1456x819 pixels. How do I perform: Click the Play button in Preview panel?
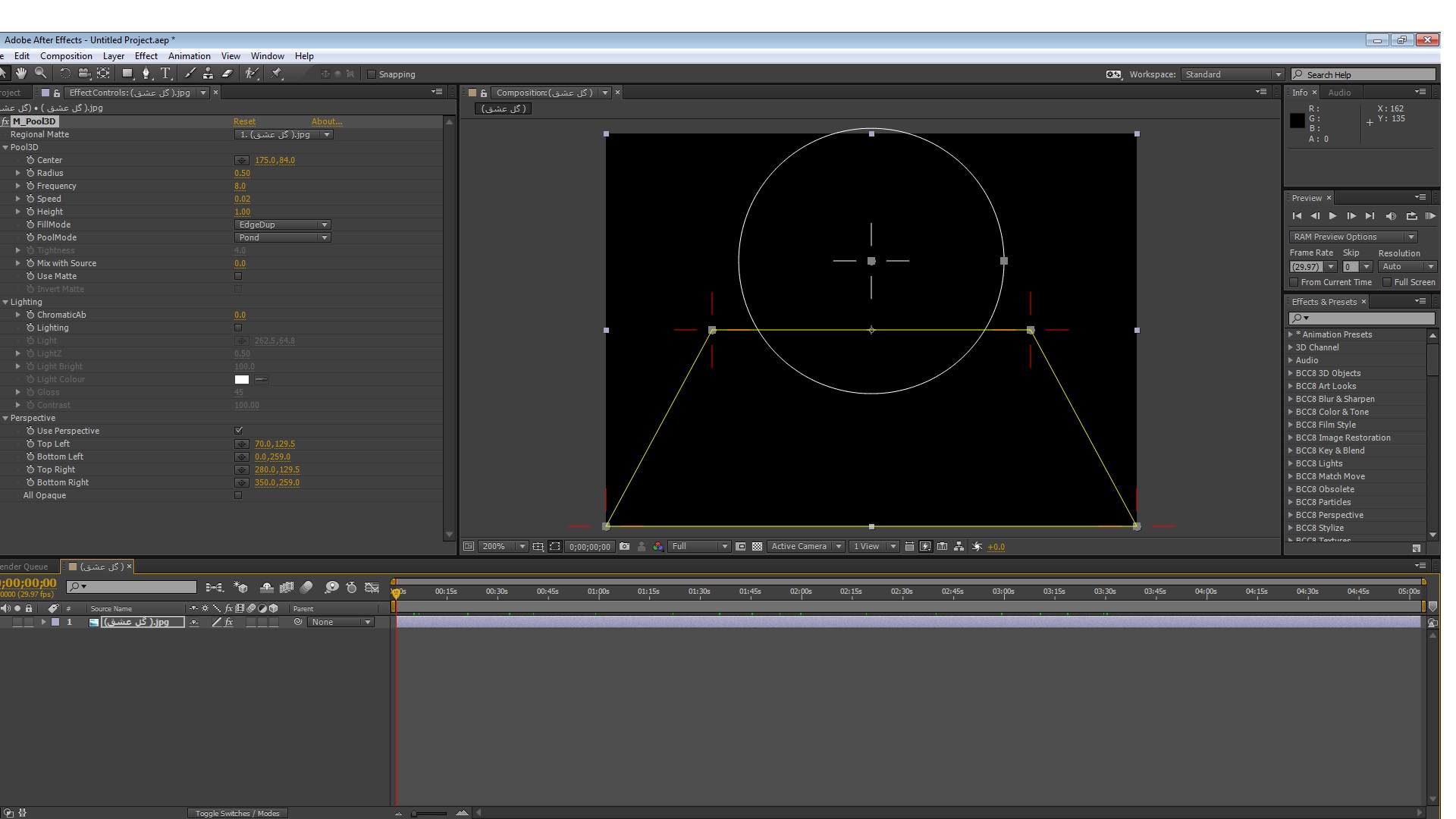1332,216
